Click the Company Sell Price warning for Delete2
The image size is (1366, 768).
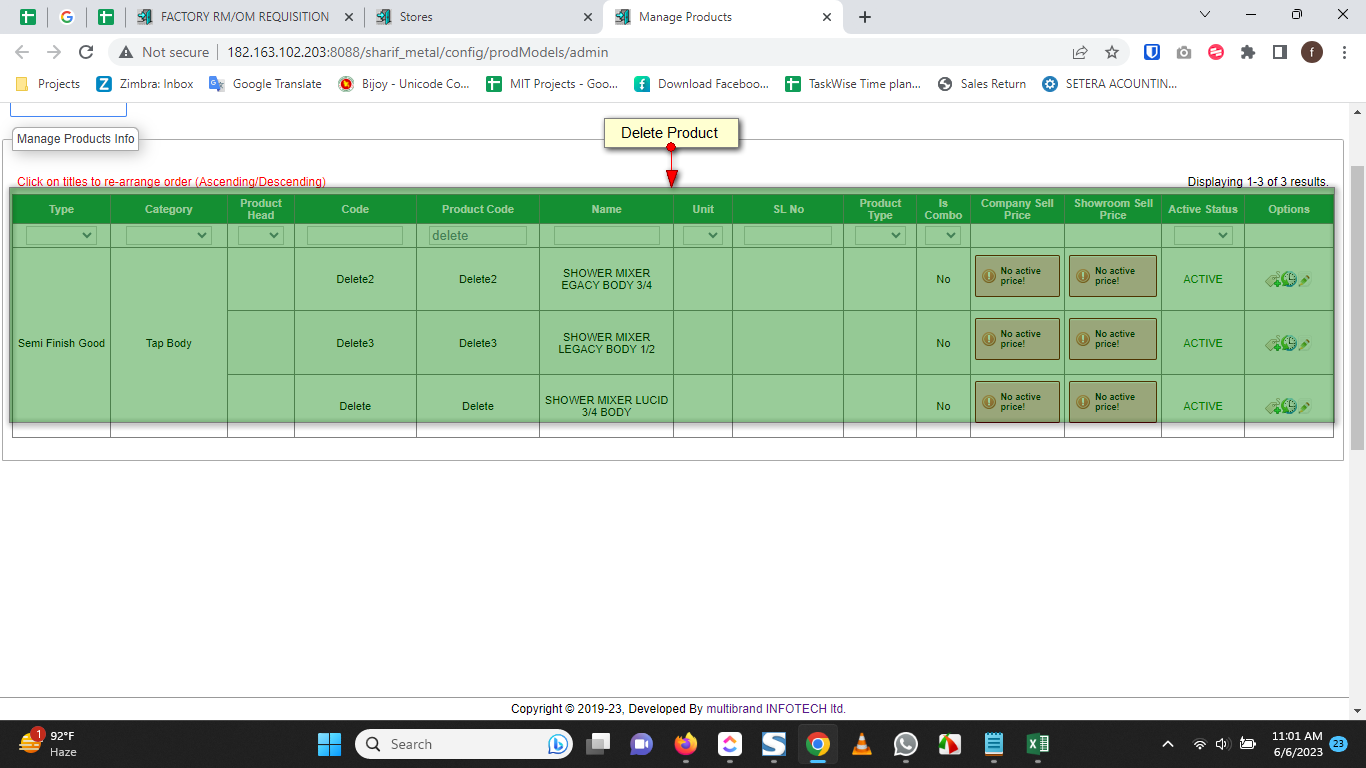(x=1017, y=276)
